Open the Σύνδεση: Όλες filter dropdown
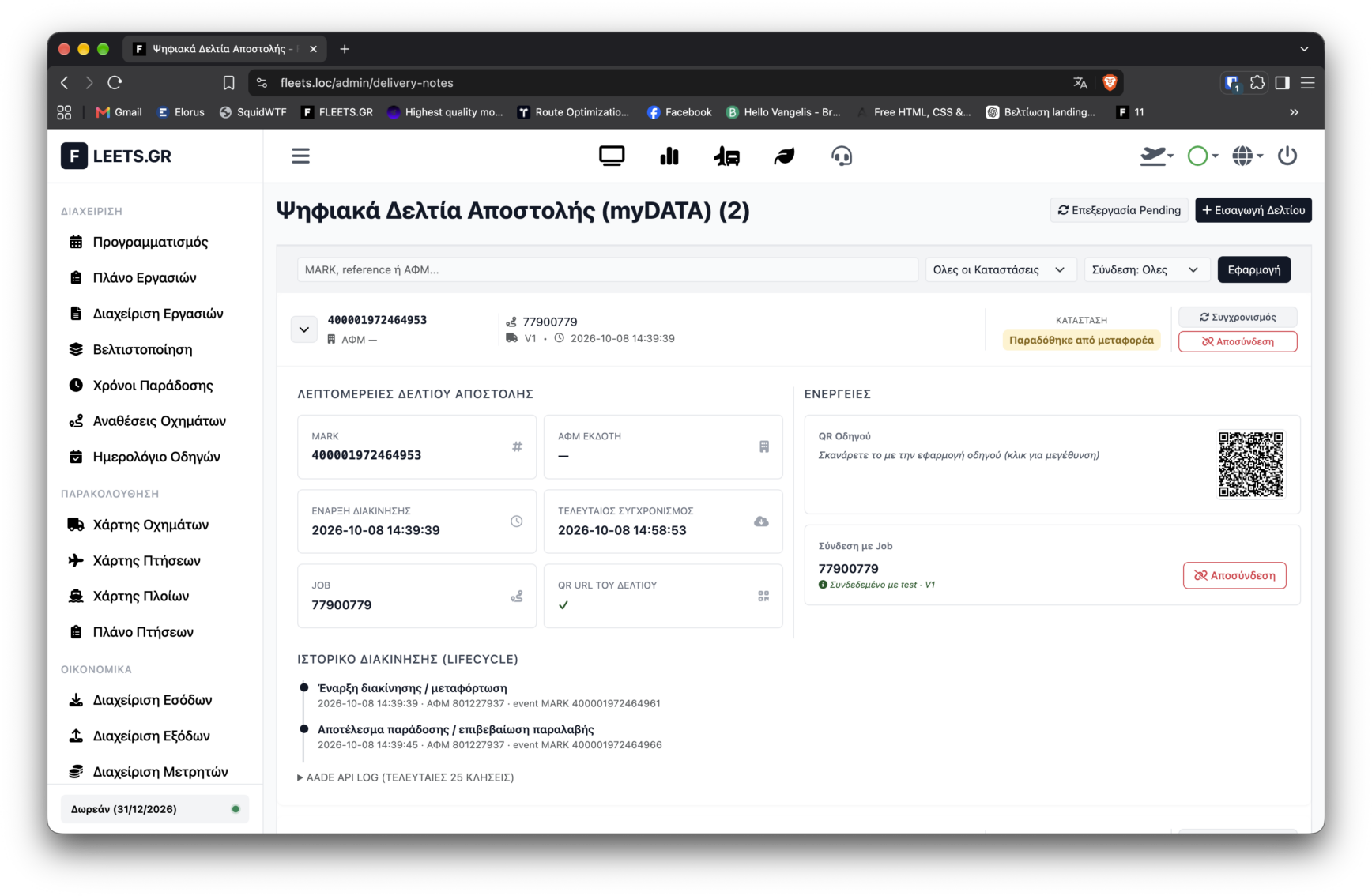Screen dimensions: 1372x896 1145,269
